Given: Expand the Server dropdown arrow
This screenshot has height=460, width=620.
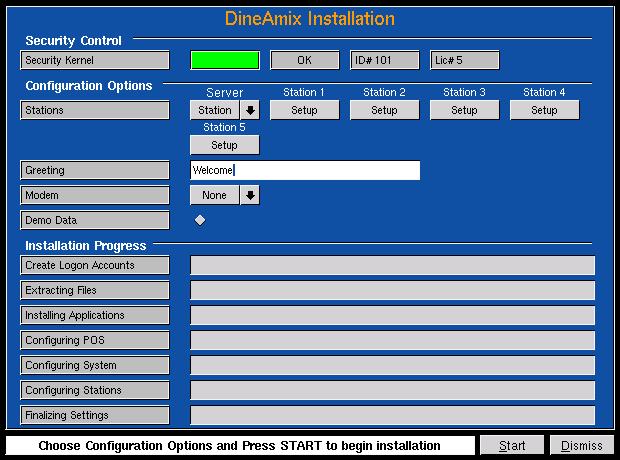Looking at the screenshot, I should coord(250,110).
